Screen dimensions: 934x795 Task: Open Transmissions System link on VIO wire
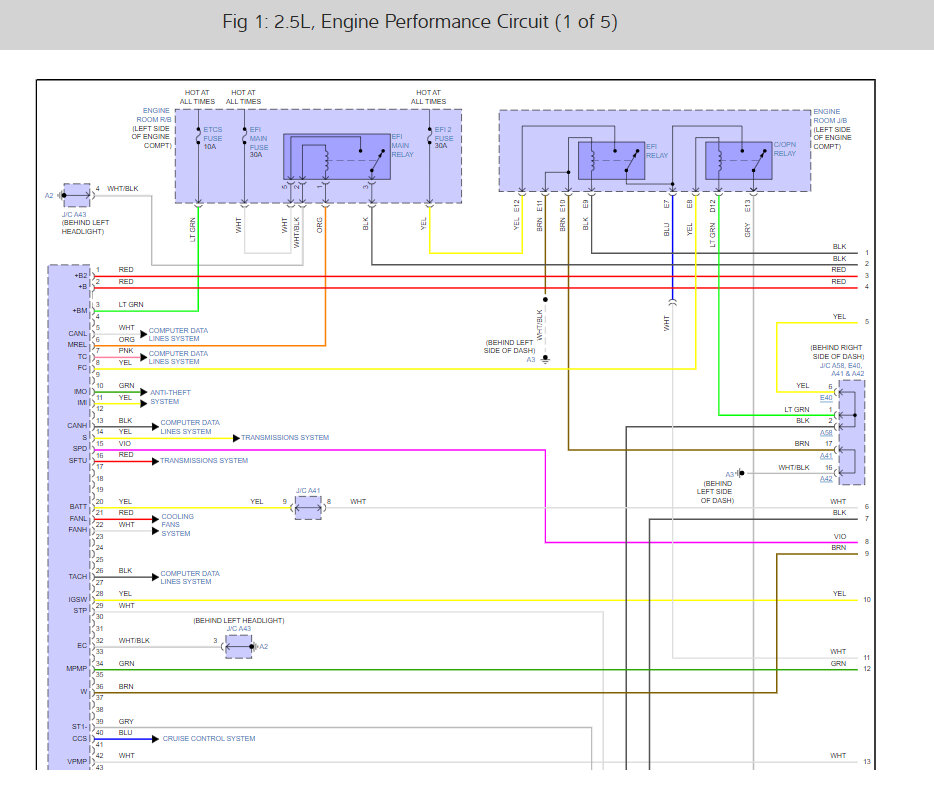[x=286, y=438]
